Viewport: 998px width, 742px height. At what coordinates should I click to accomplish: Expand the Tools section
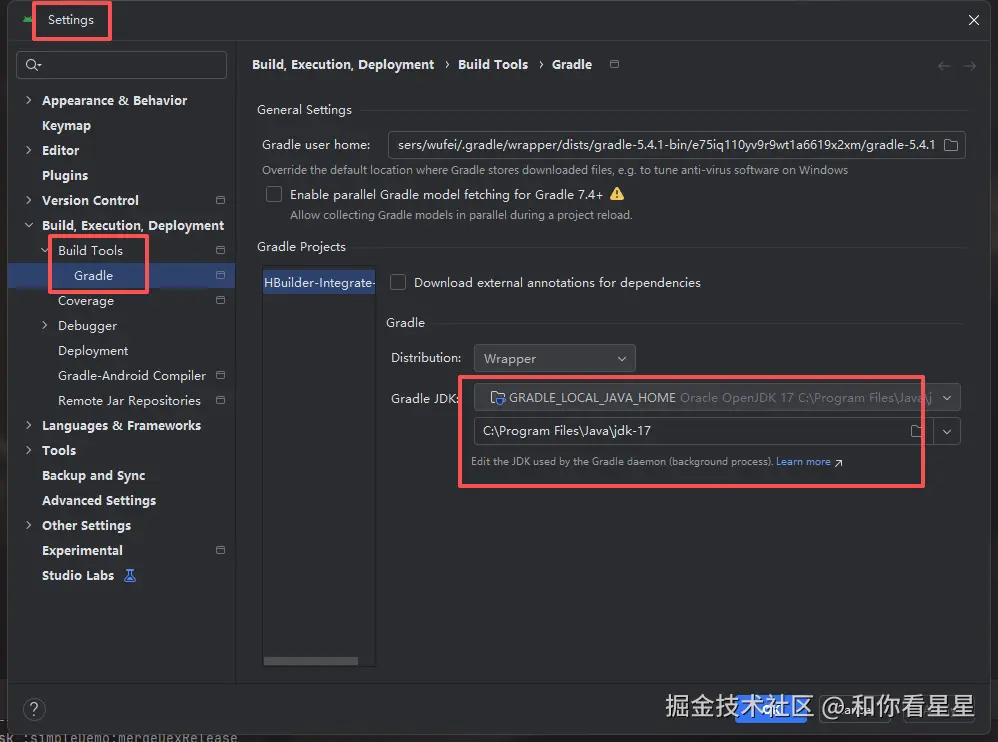pyautogui.click(x=28, y=450)
